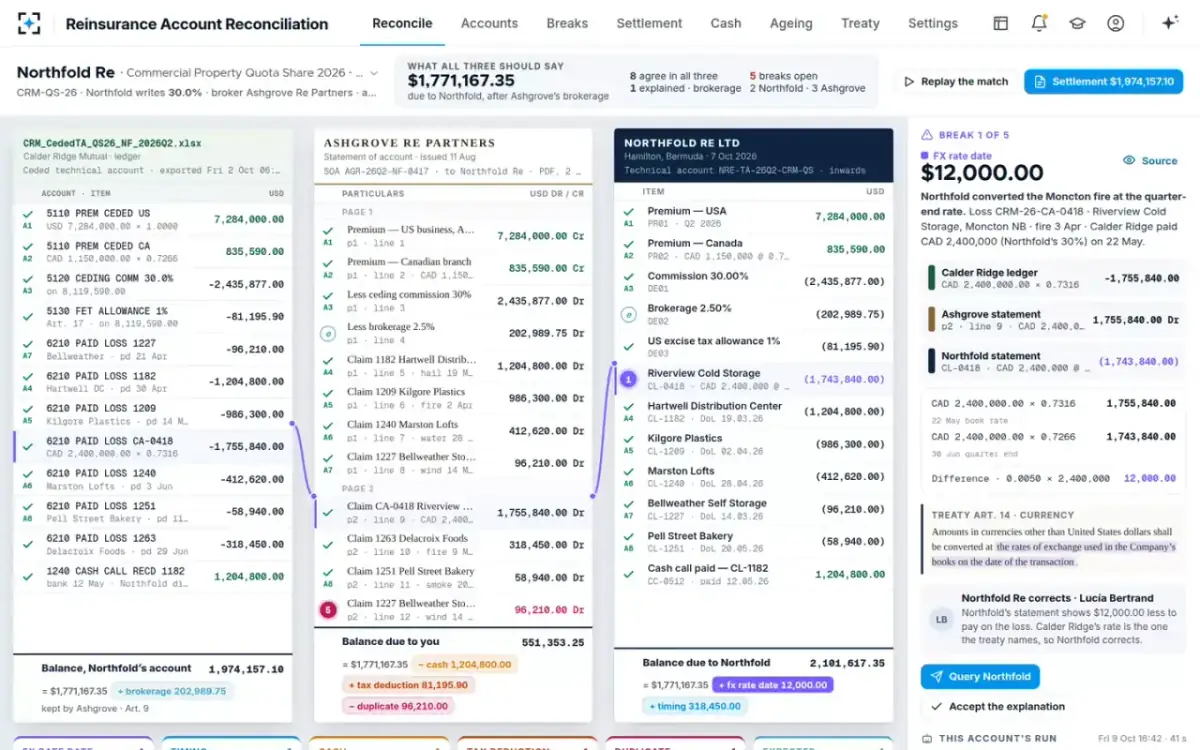Click the explained icon on Brokerage 2.50% row
1200x750 pixels.
pyautogui.click(x=628, y=314)
